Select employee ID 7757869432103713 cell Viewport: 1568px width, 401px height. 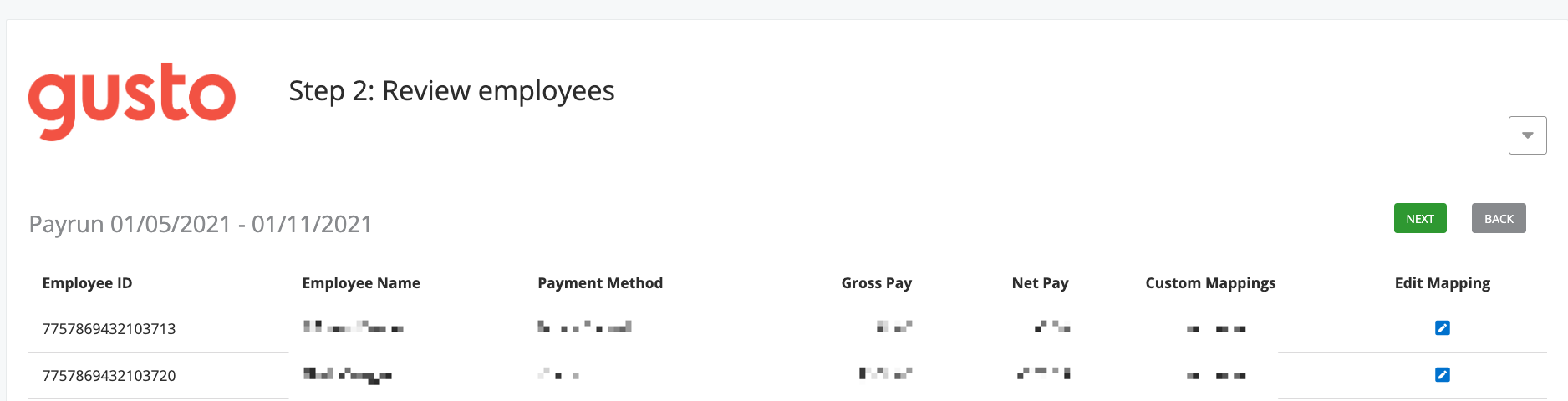109,329
